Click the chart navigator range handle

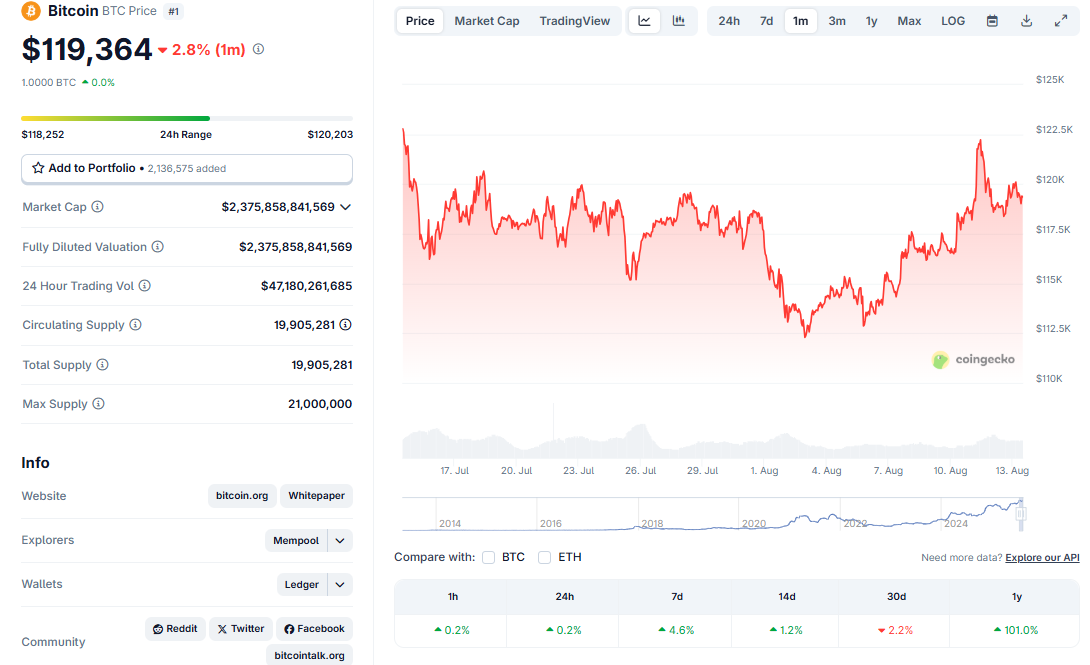pos(1020,514)
